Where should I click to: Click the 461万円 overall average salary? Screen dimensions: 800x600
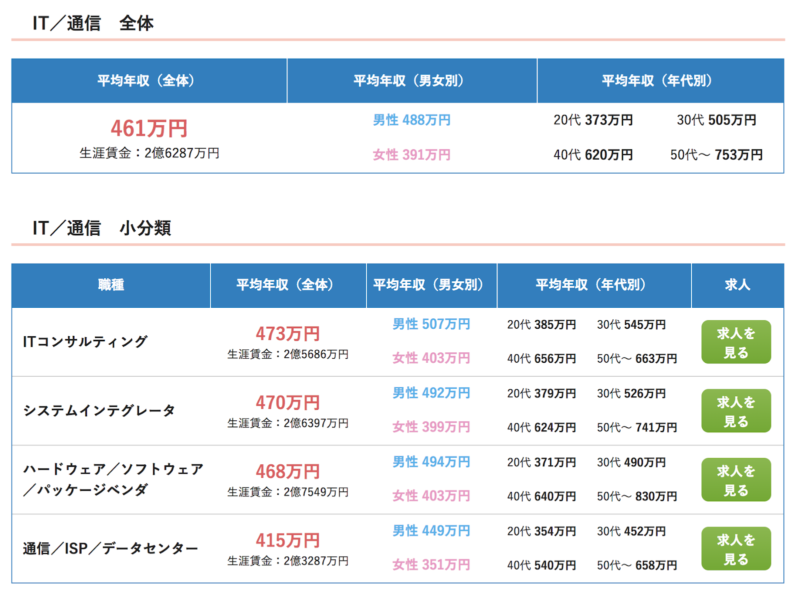pyautogui.click(x=149, y=128)
